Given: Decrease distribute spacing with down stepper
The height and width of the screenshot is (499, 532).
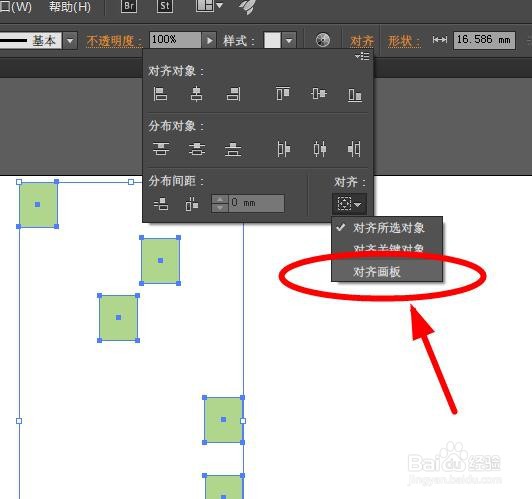Looking at the screenshot, I should point(220,208).
